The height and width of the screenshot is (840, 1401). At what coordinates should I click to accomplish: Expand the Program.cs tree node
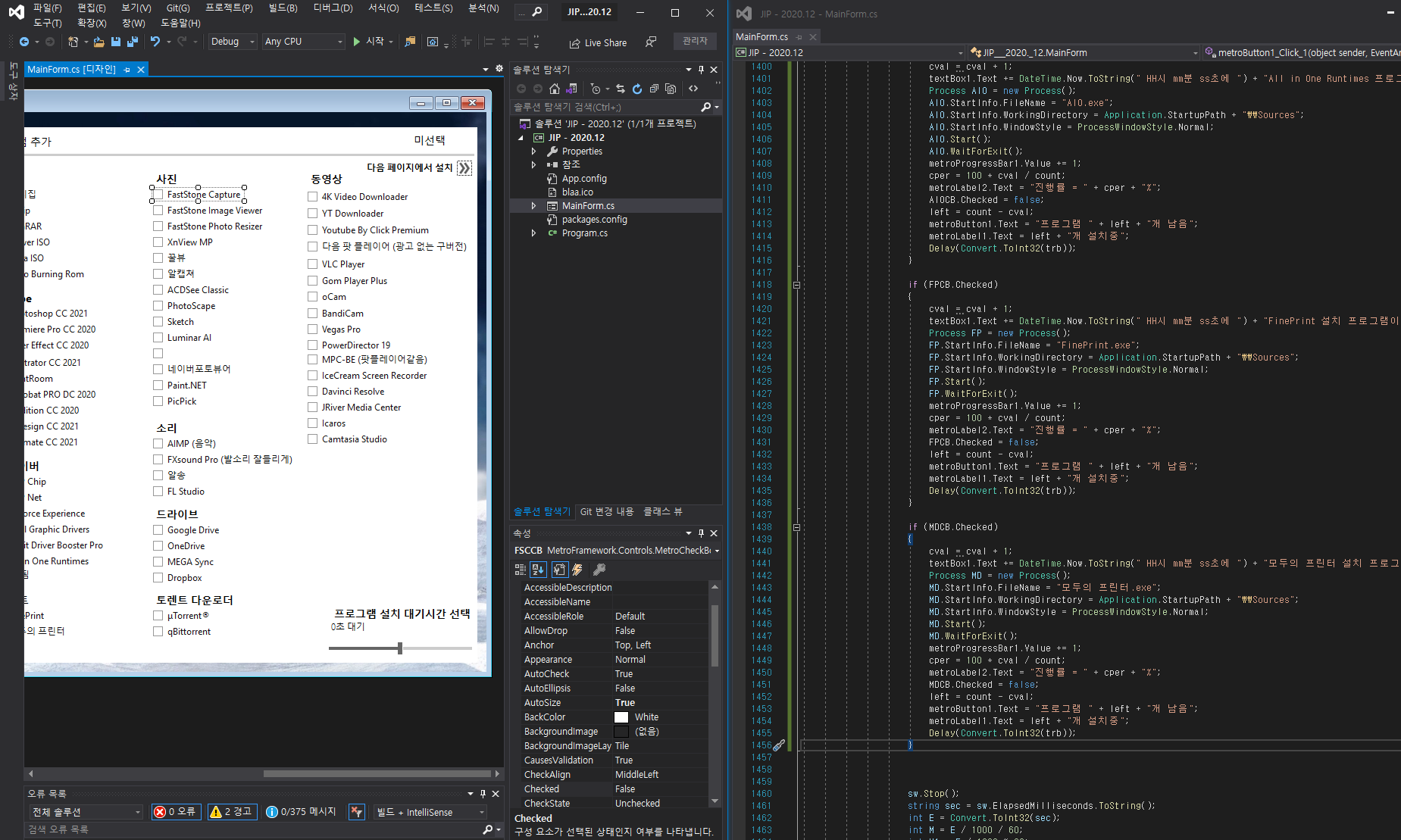click(533, 233)
